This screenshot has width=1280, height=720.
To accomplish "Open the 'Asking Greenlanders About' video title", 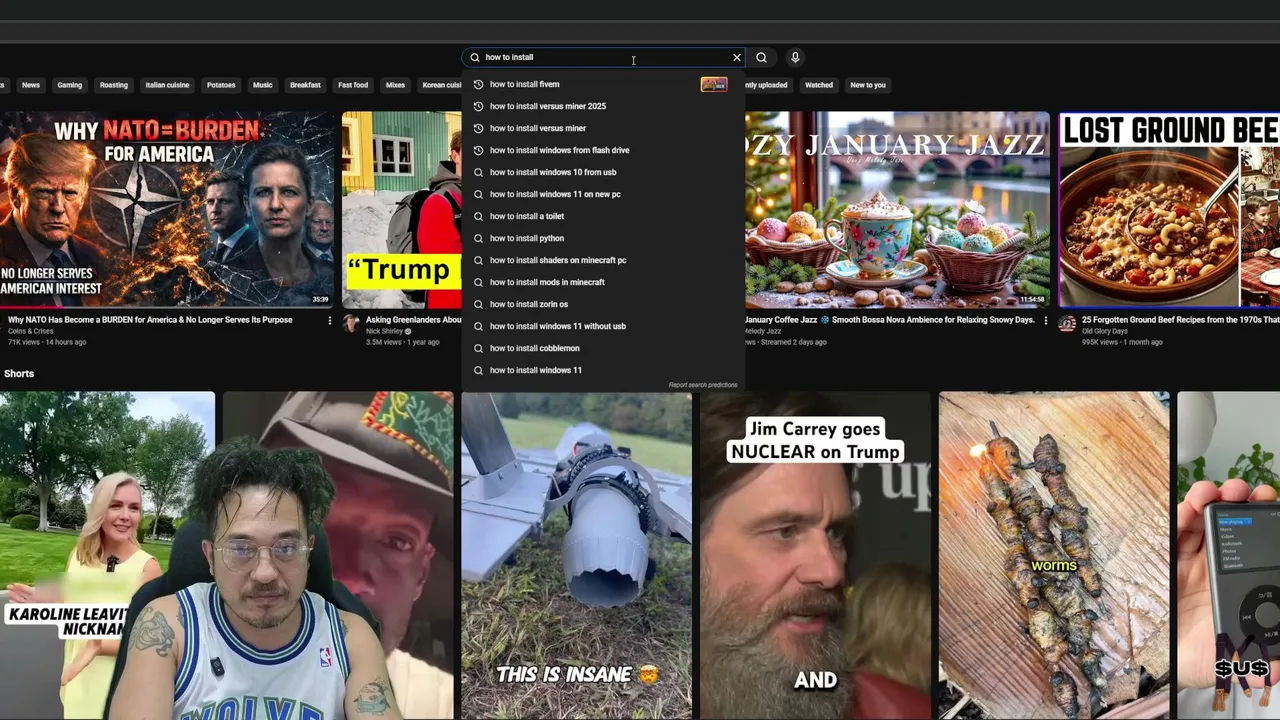I will point(414,320).
